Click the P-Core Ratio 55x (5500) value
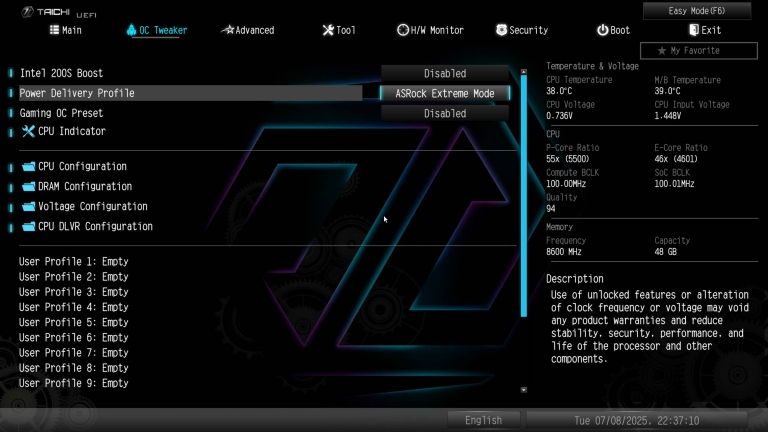Screen dimensions: 768x432 click(568, 159)
